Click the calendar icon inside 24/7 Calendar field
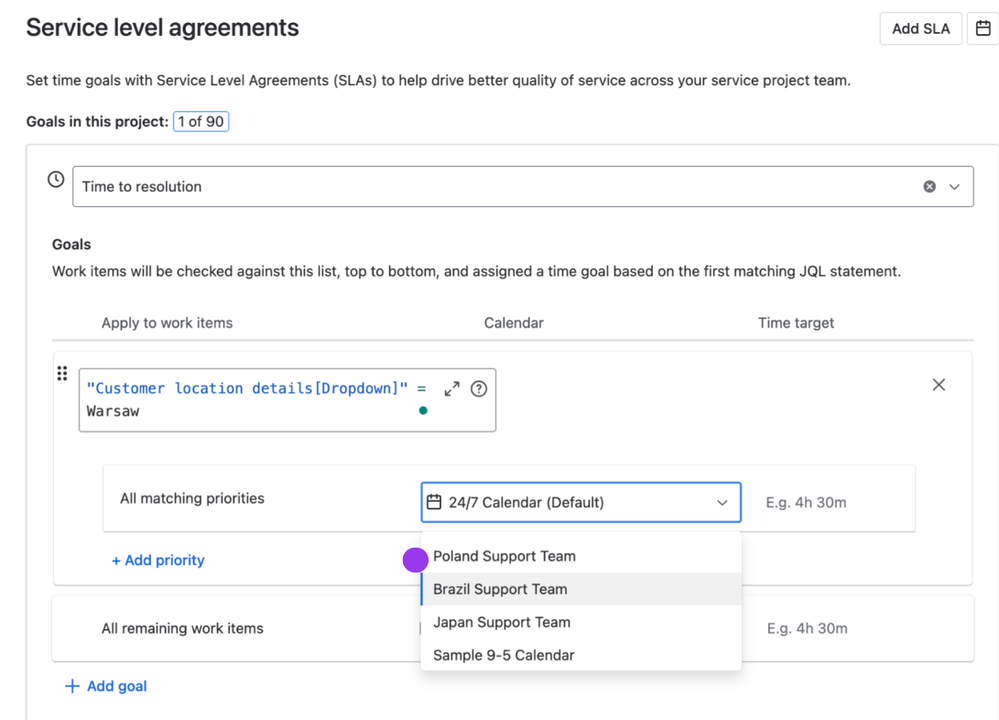The image size is (999, 720). [434, 501]
